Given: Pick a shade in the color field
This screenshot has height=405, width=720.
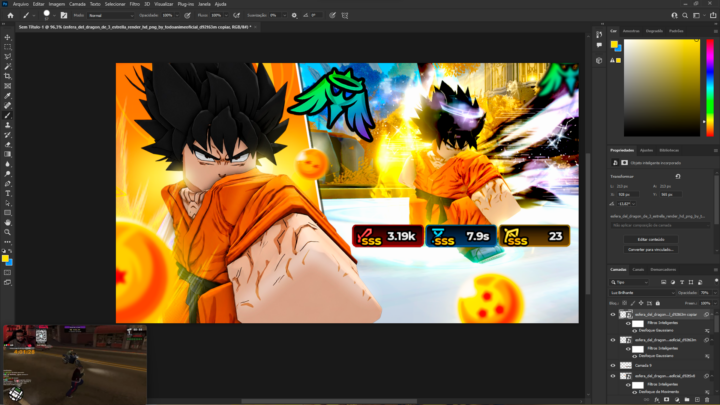Looking at the screenshot, I should 662,88.
